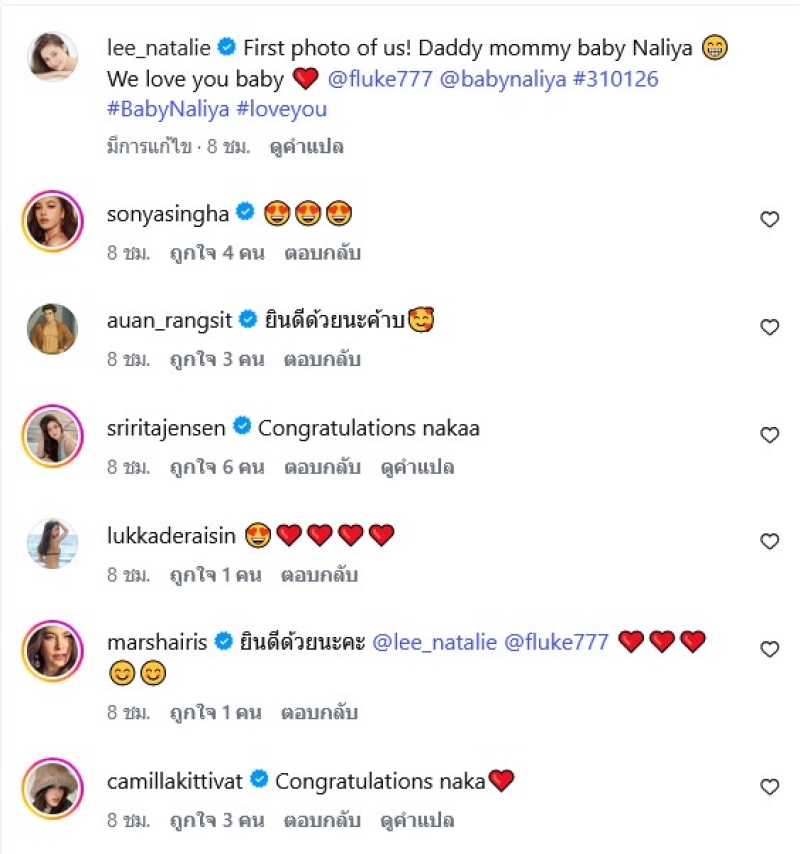800x854 pixels.
Task: Tap the heart next to sriritajensen's comment
Action: tap(769, 435)
